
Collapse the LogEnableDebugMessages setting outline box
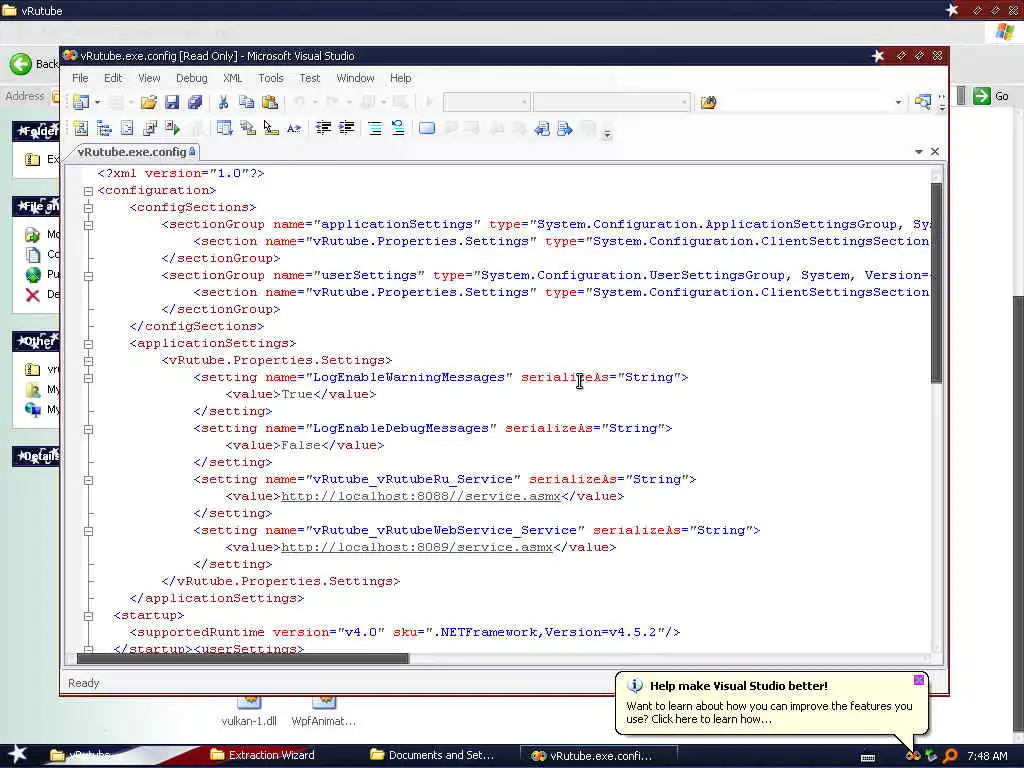coord(88,429)
